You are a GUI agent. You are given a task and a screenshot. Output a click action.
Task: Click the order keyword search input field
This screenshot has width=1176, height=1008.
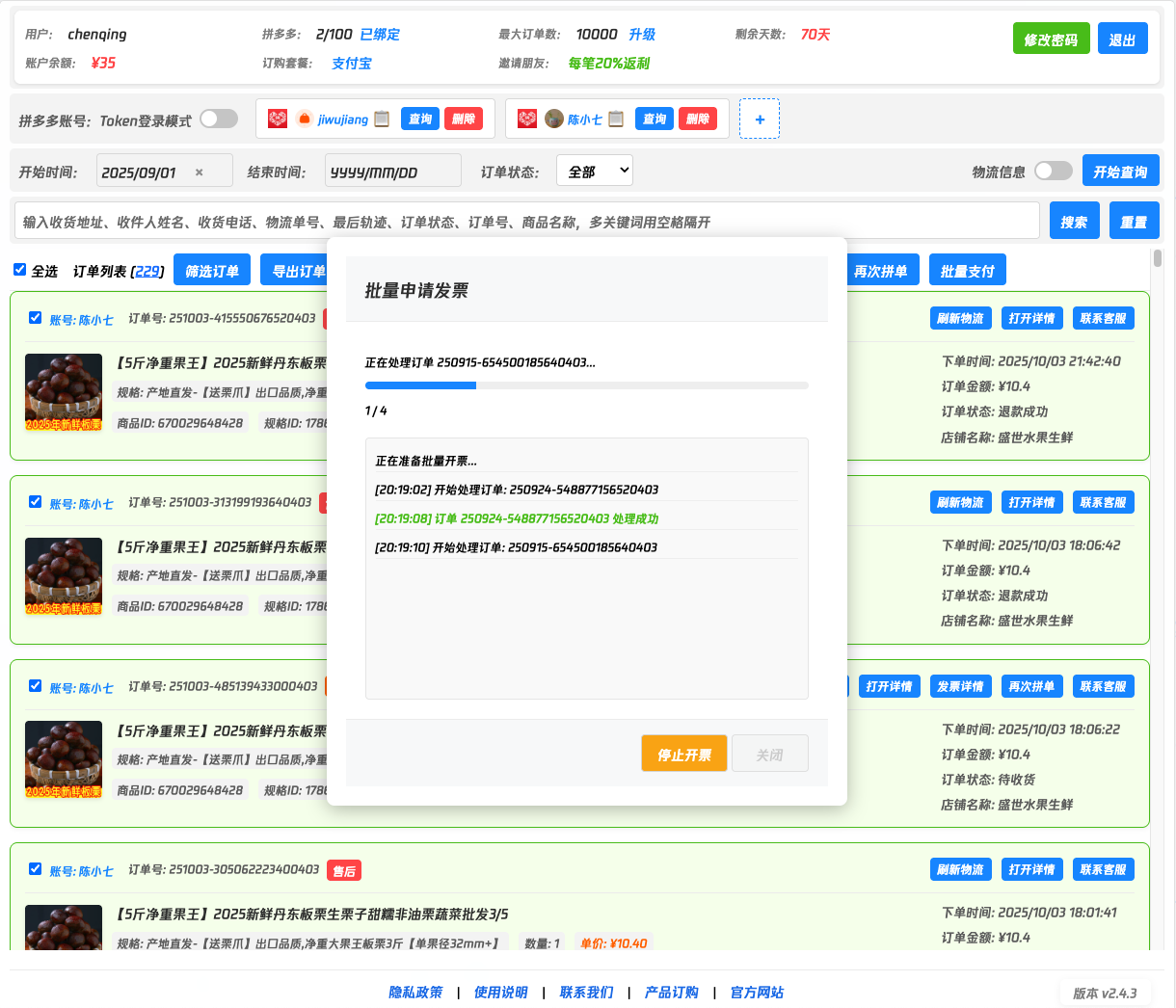point(526,221)
